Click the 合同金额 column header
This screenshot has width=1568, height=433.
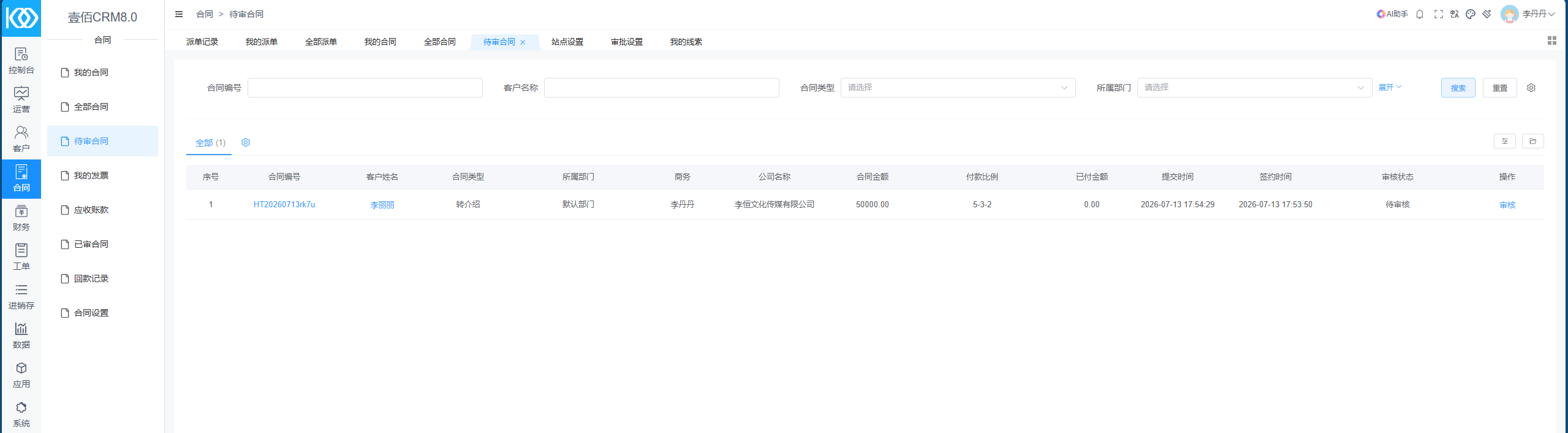pyautogui.click(x=873, y=177)
